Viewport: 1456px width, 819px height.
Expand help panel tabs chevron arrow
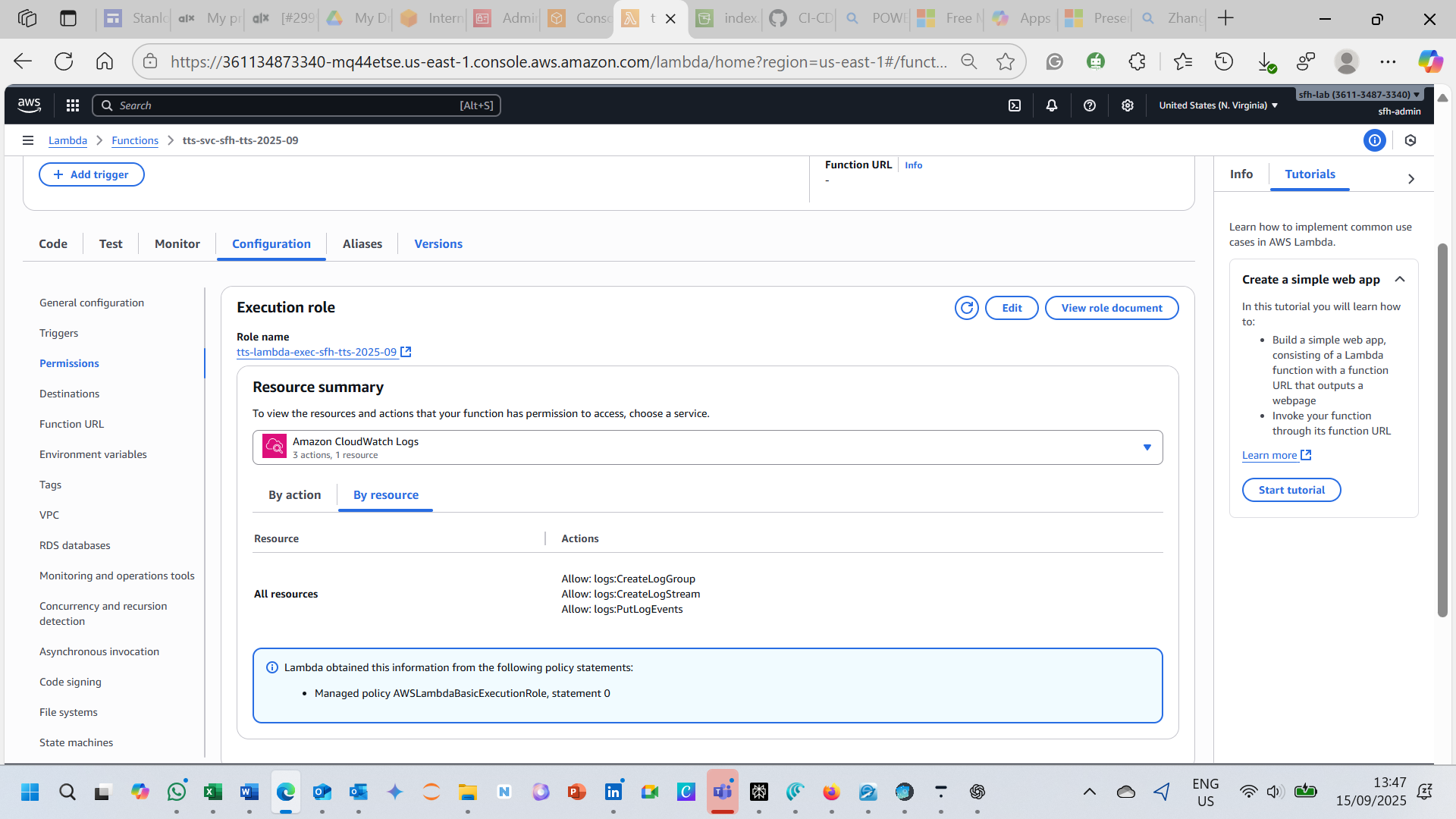click(1411, 179)
